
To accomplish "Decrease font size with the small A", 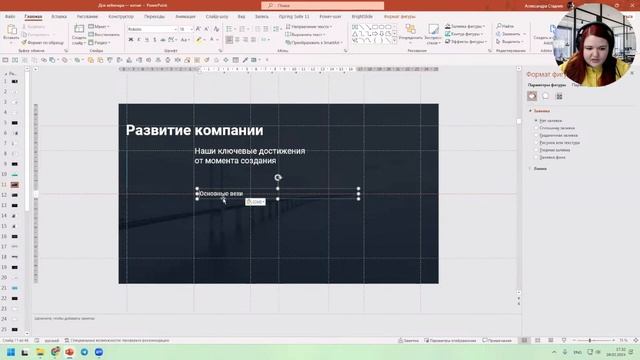I will [207, 29].
